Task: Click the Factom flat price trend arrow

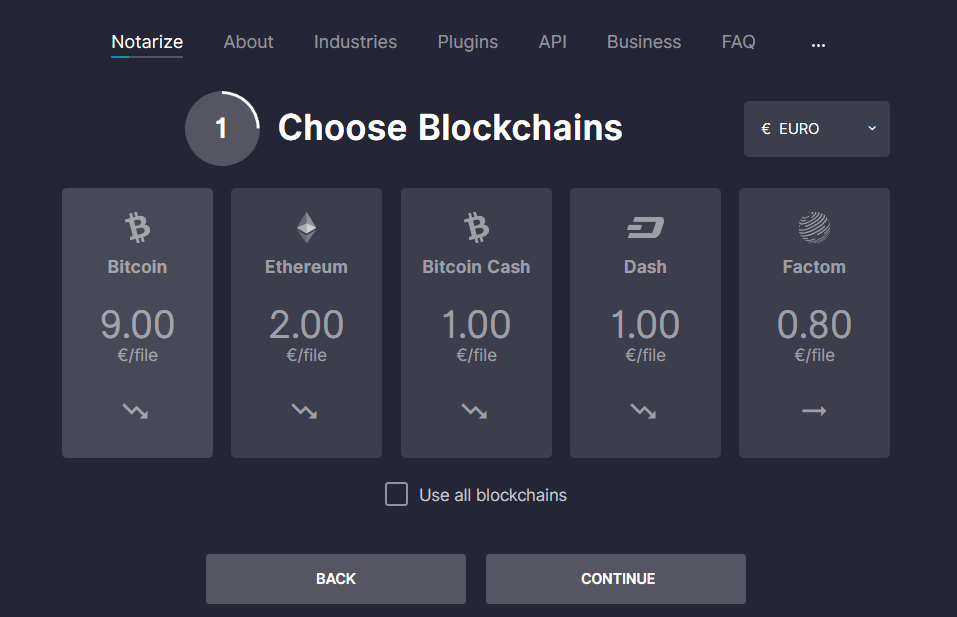Action: tap(814, 411)
